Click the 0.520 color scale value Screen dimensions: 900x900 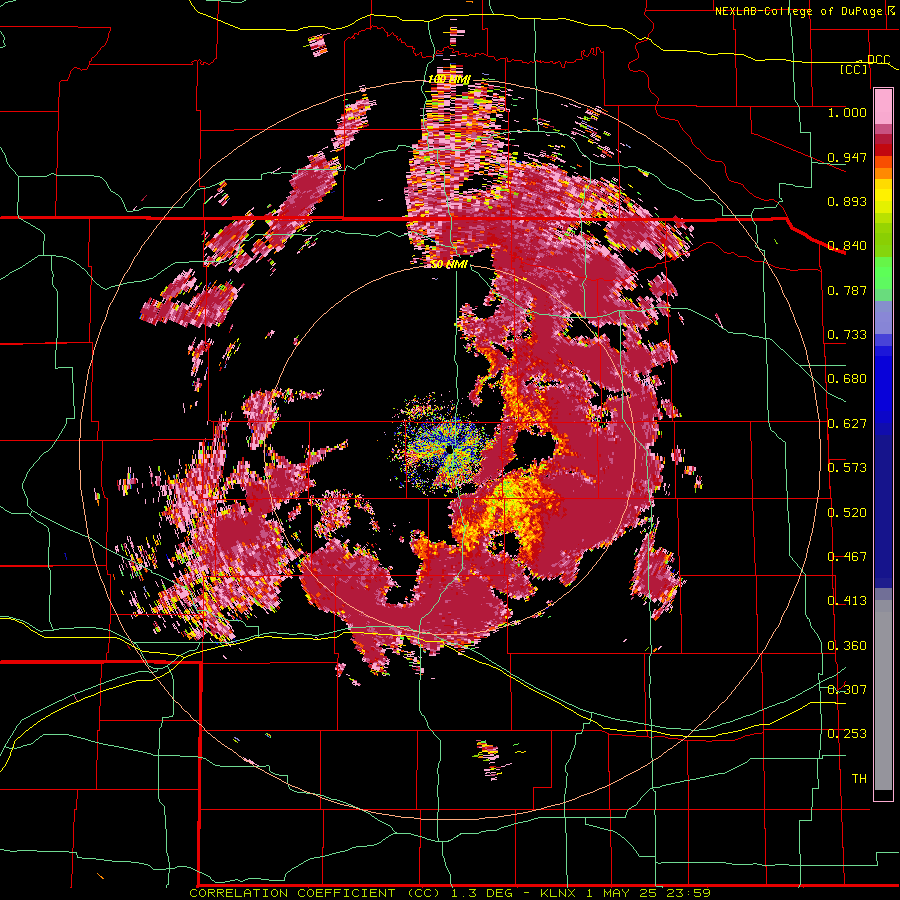click(x=847, y=513)
